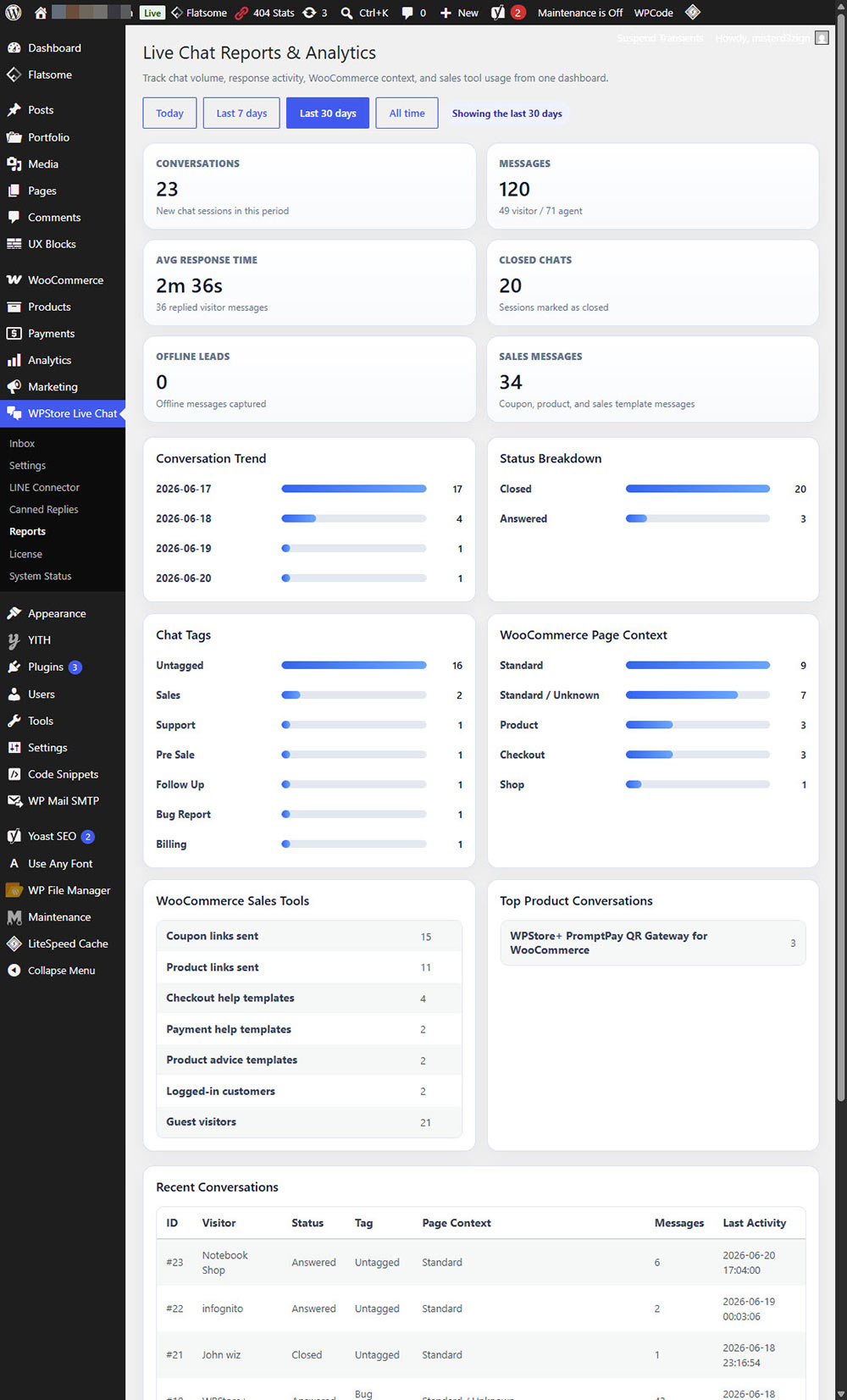The image size is (847, 1400).
Task: Go to Inbox submenu
Action: pyautogui.click(x=22, y=443)
